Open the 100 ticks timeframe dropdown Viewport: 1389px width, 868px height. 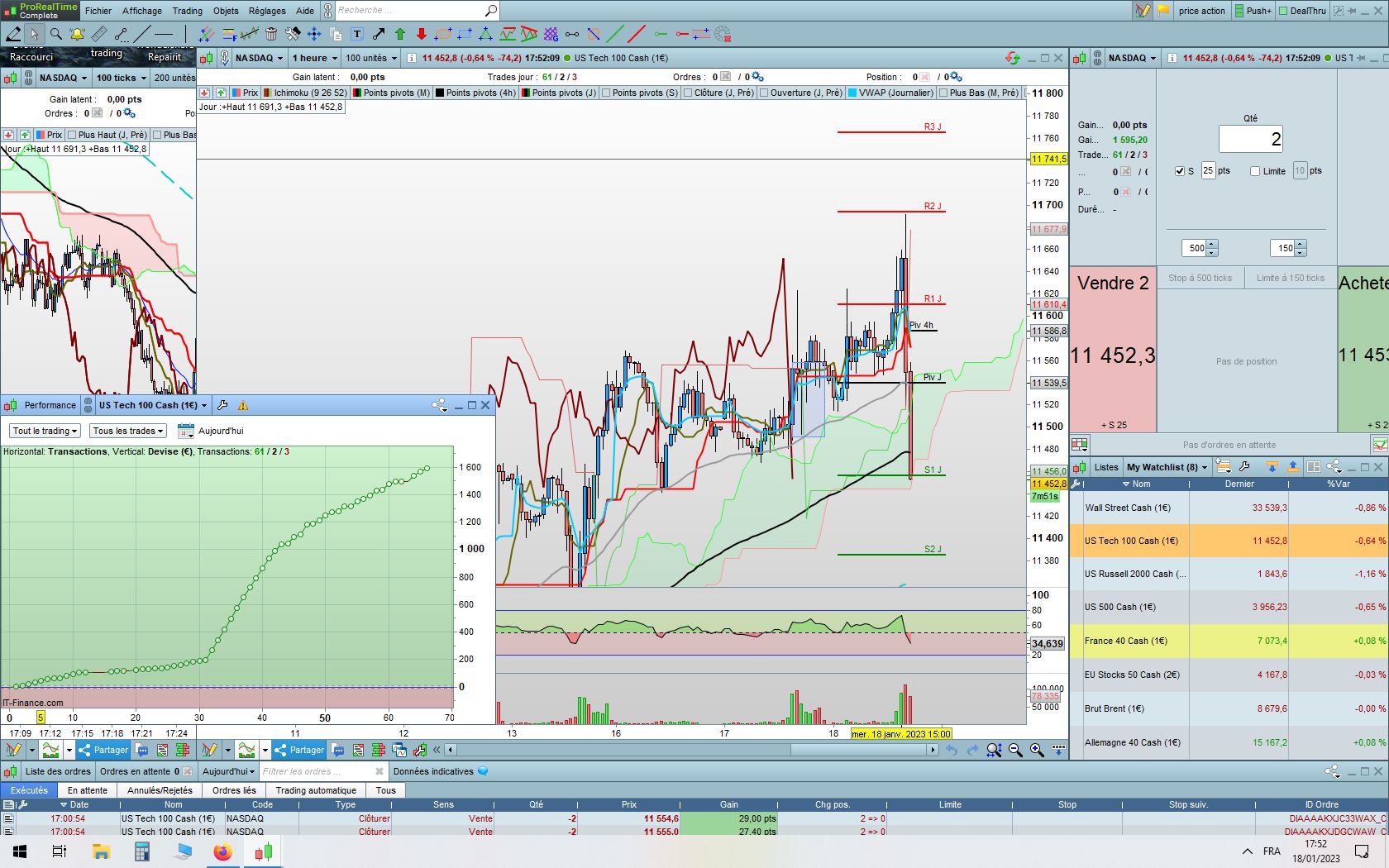122,78
